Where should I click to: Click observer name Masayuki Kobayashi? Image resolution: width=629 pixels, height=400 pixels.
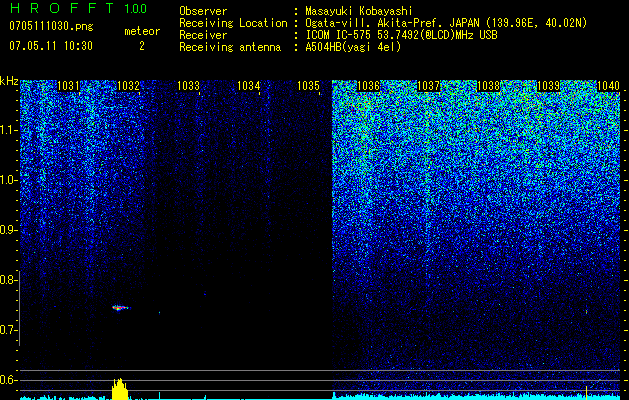359,11
